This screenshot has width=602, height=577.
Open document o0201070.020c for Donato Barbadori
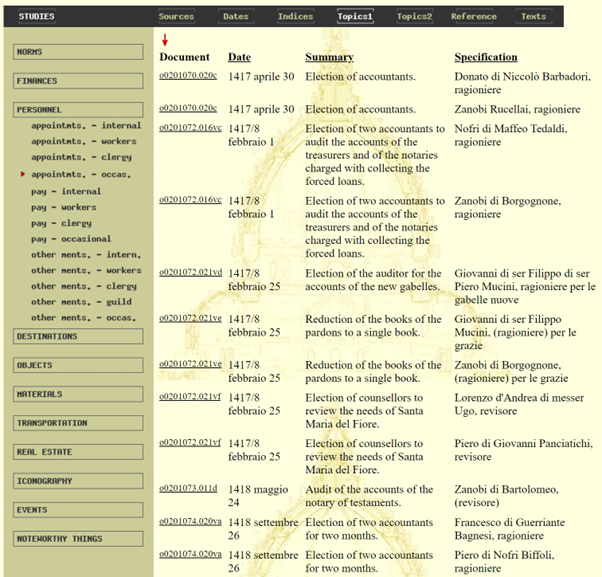188,75
